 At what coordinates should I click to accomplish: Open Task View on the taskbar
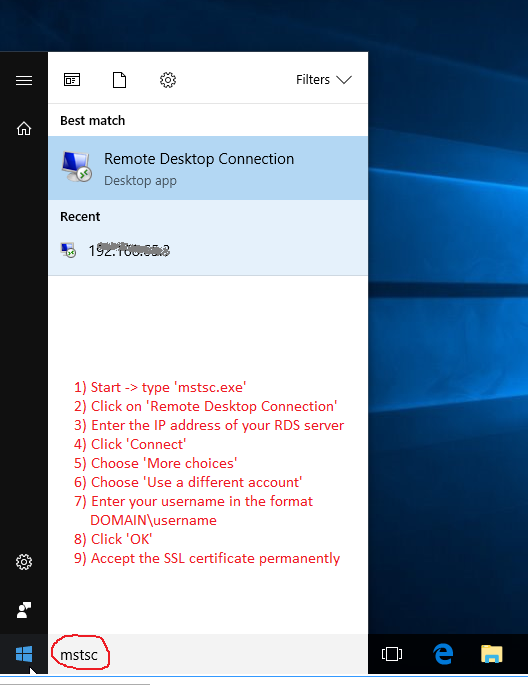tap(392, 654)
